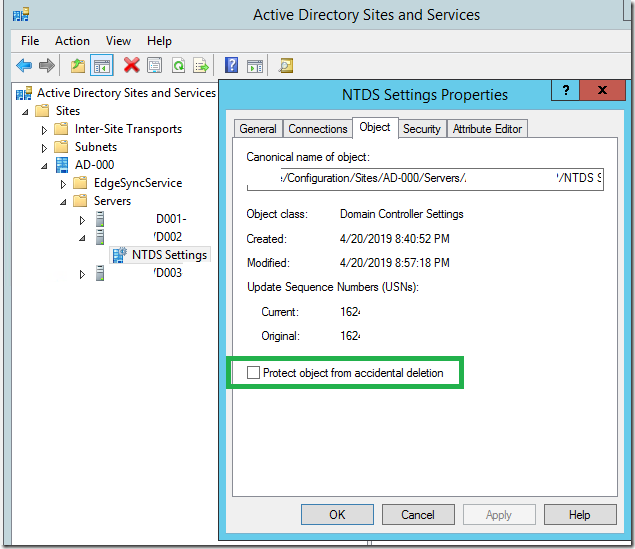Go back with the blue left arrow
Viewport: 635px width, 549px height.
pos(24,65)
